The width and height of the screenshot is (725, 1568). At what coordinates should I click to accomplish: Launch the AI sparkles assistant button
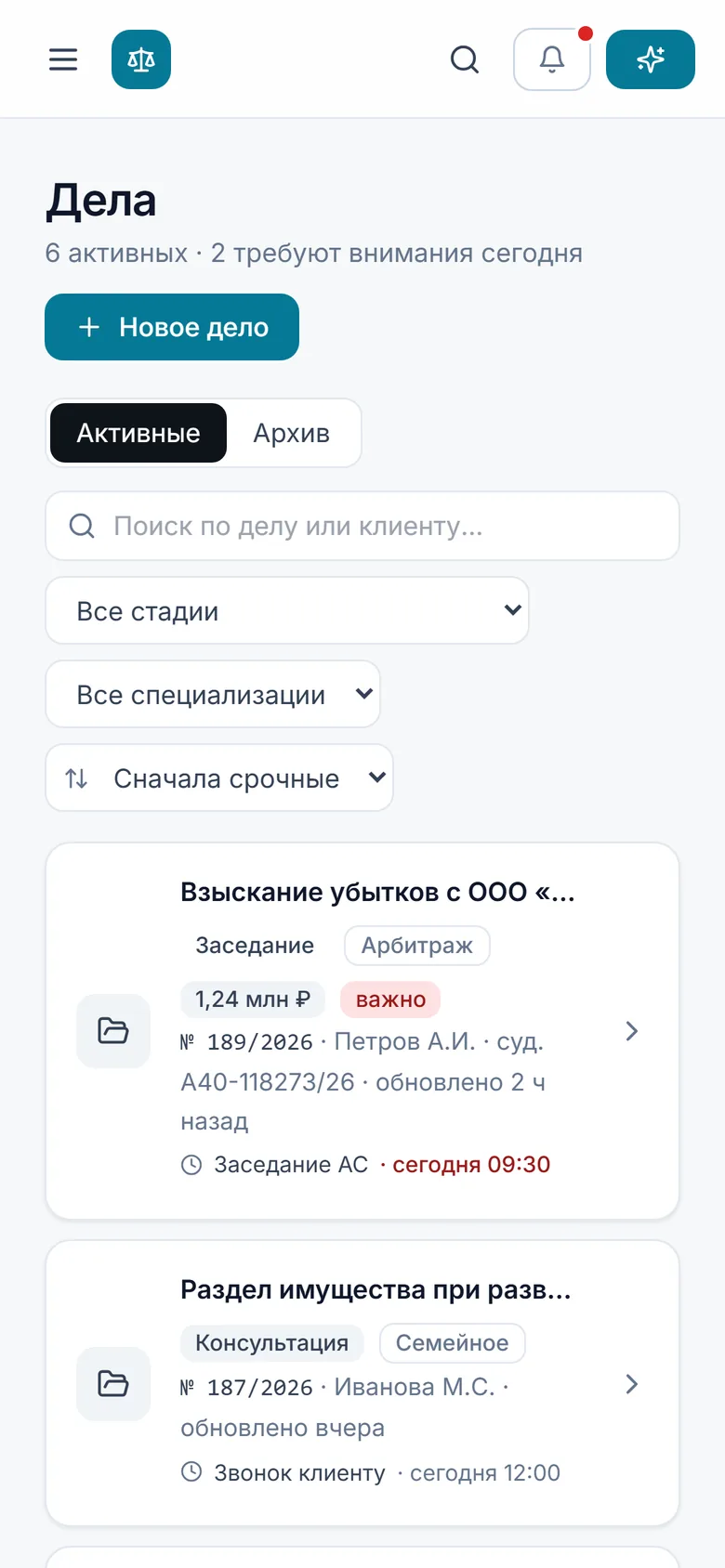point(651,59)
